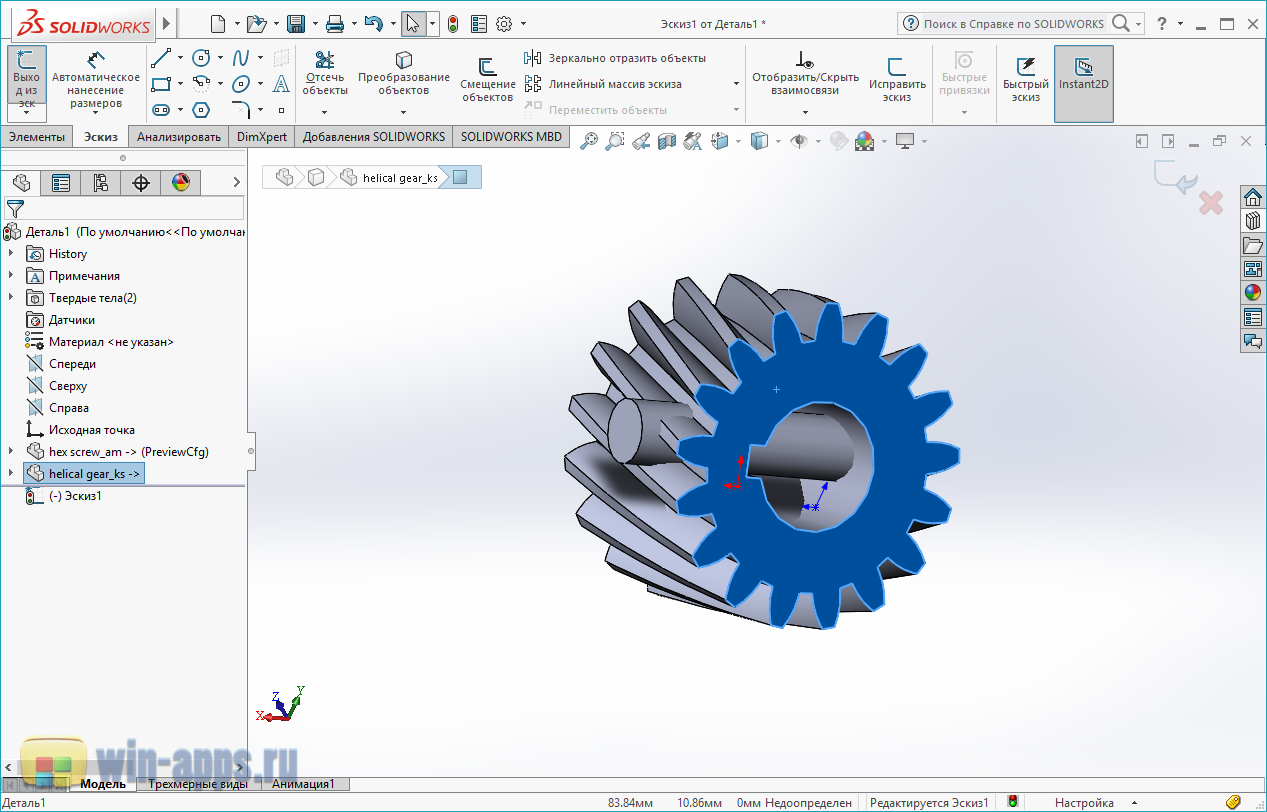Toggle Hide/Show Items eye icon

798,141
